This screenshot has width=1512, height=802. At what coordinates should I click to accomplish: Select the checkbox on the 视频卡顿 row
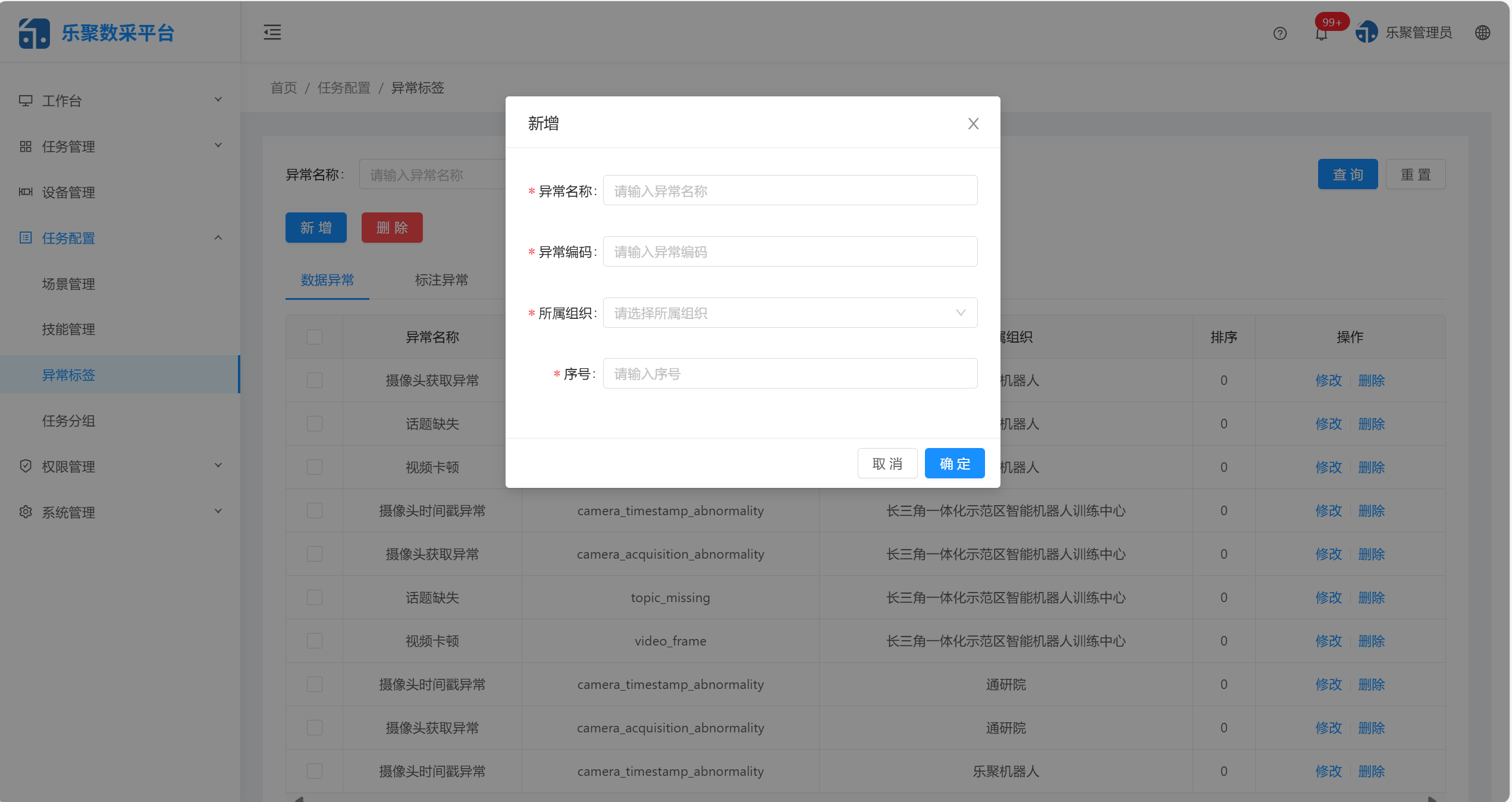314,466
